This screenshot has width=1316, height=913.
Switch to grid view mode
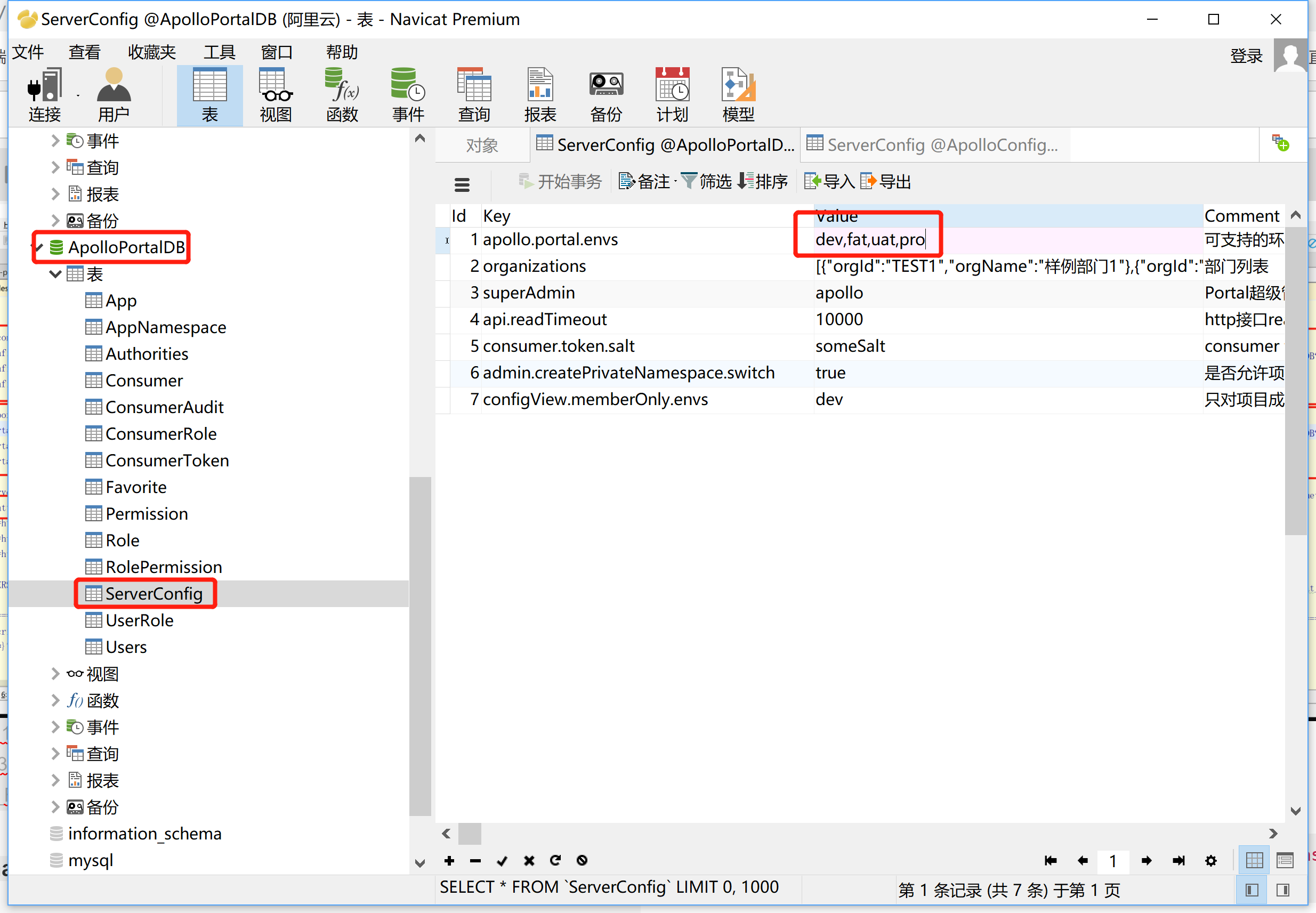(x=1254, y=860)
